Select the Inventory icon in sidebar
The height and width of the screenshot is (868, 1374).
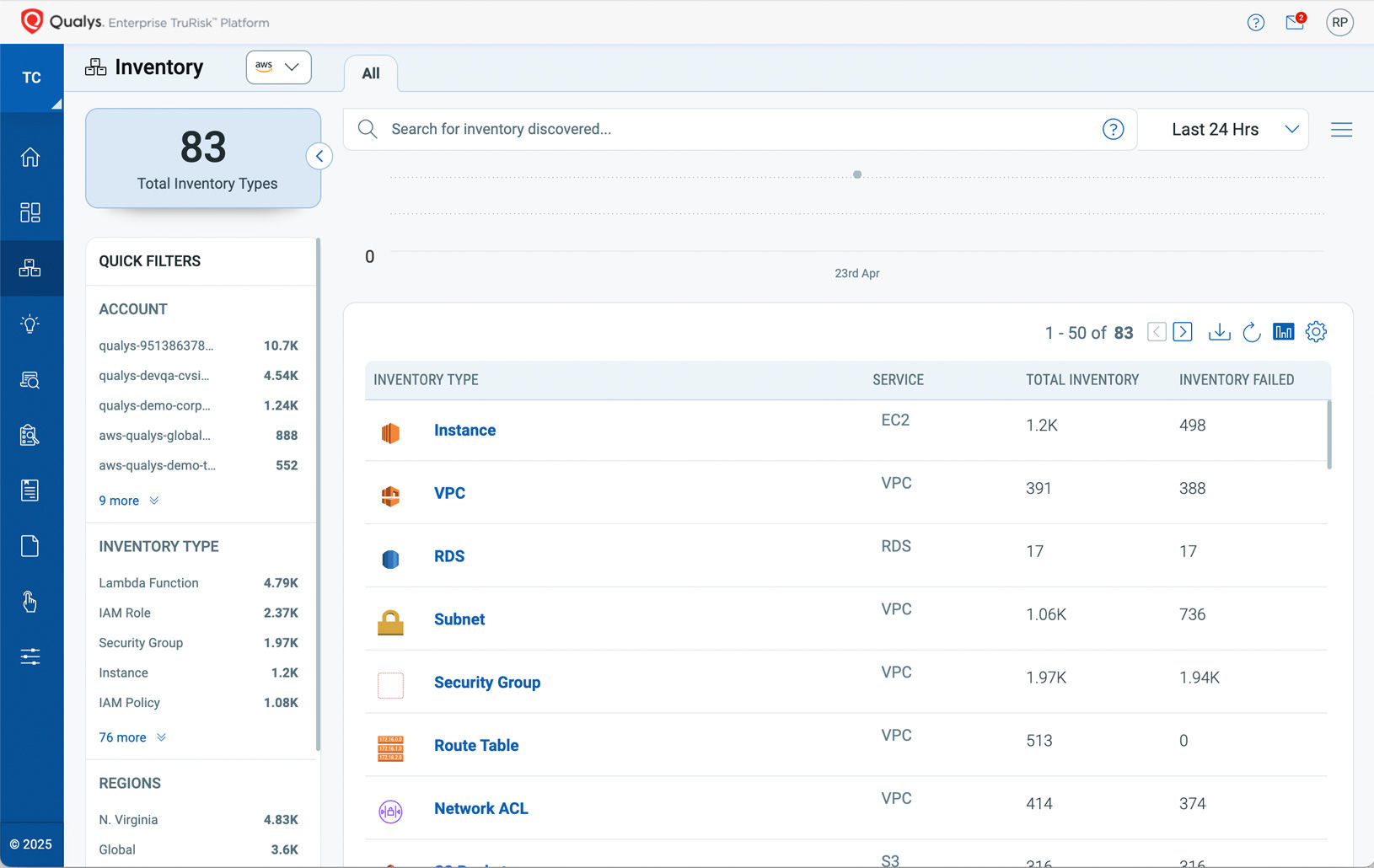[30, 268]
